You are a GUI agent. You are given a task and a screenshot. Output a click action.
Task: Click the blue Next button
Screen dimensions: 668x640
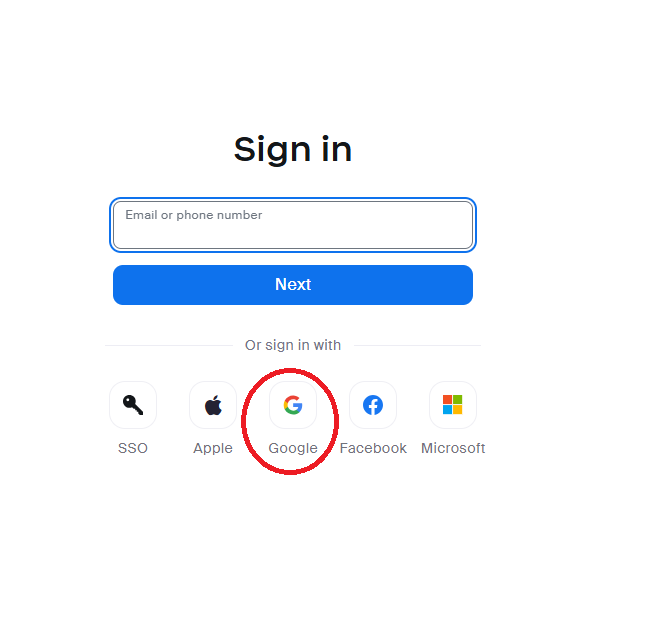pos(293,285)
